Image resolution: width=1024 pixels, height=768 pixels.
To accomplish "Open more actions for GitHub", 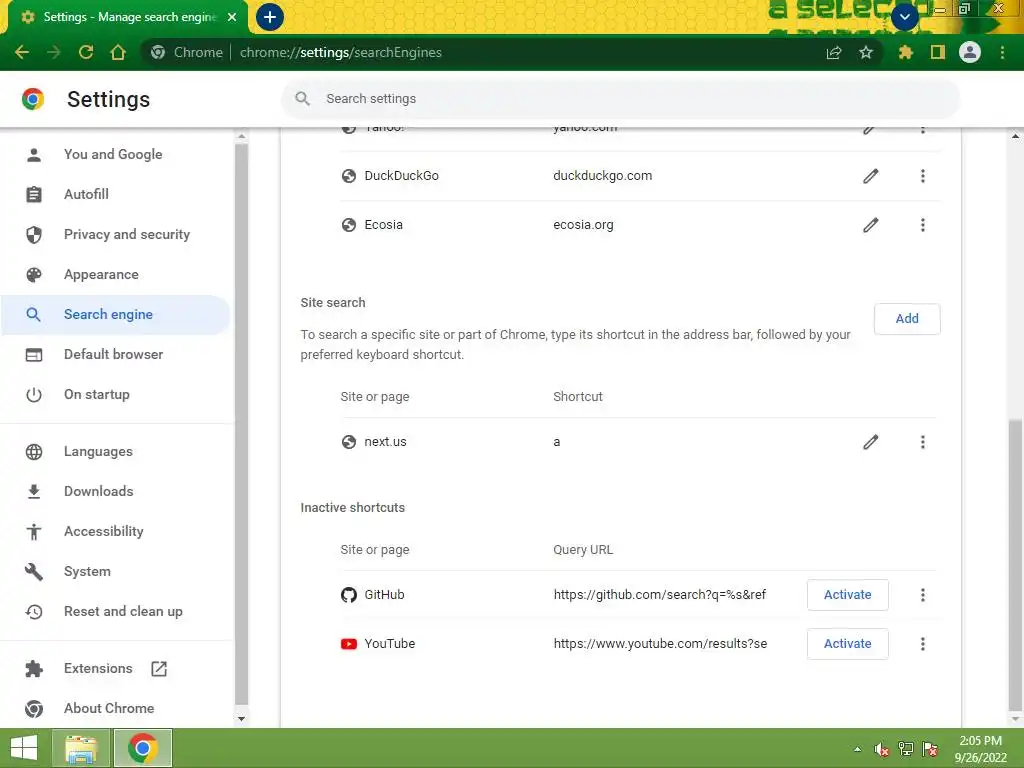I will point(922,595).
